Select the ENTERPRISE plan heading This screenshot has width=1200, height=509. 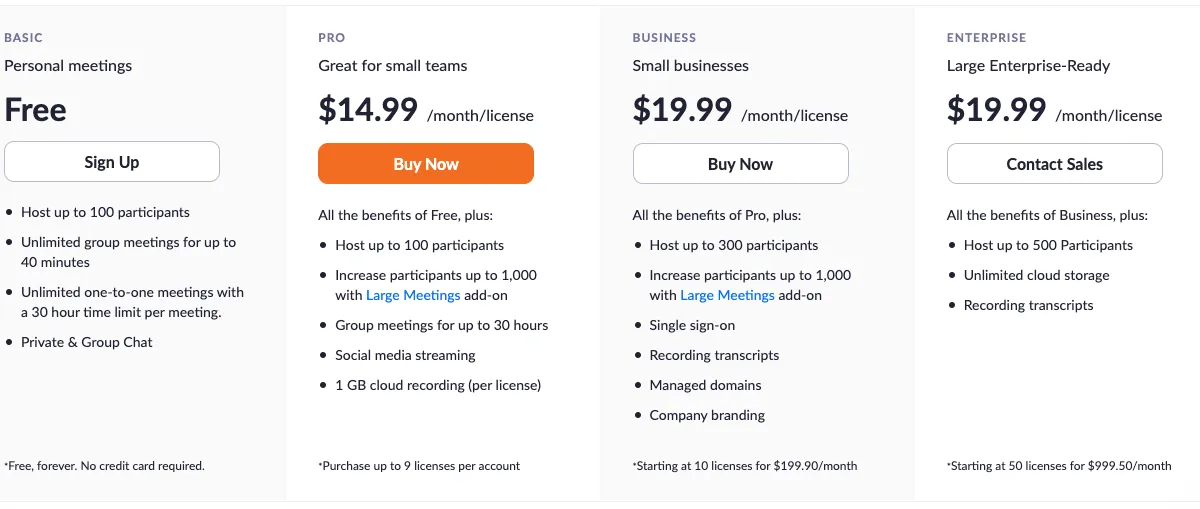coord(986,38)
